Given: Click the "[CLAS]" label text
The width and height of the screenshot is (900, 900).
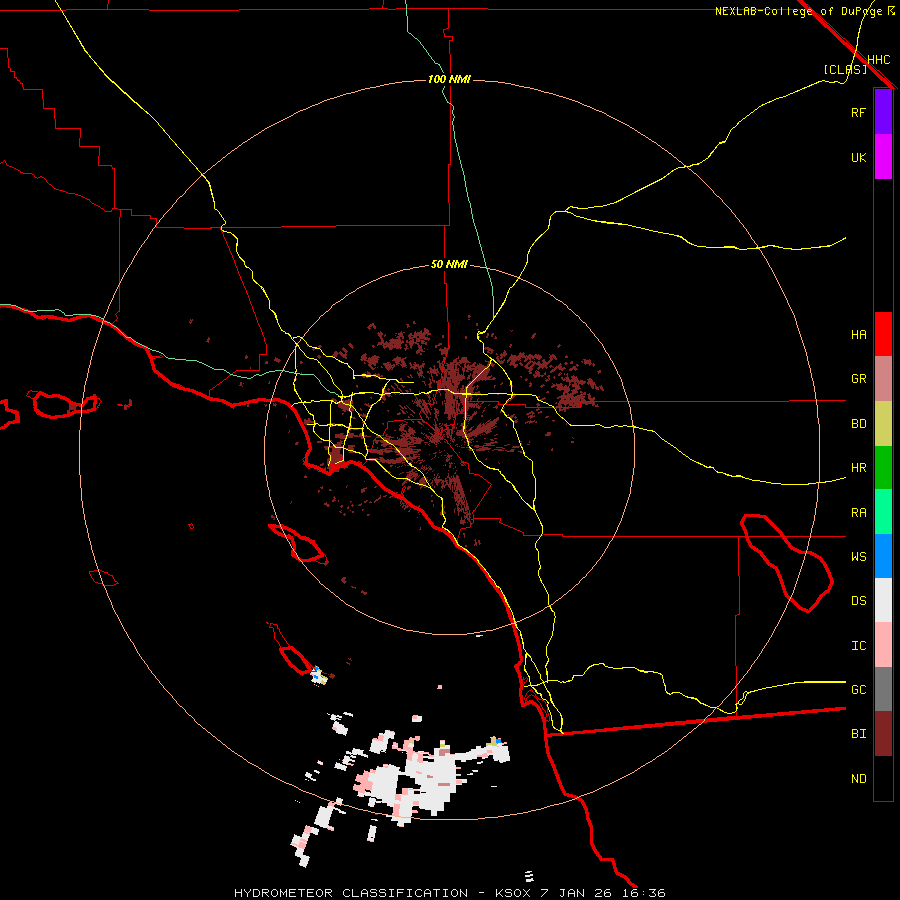Looking at the screenshot, I should coord(845,69).
